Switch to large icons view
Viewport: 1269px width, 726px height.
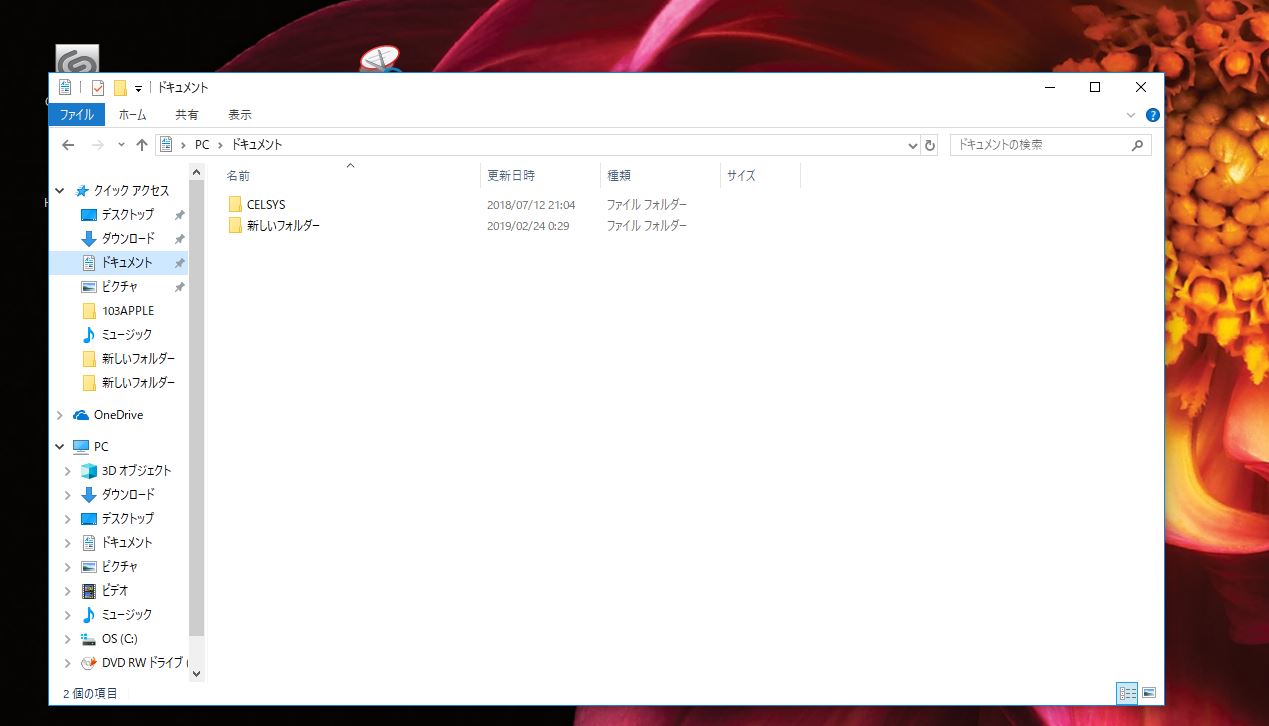[x=1149, y=693]
